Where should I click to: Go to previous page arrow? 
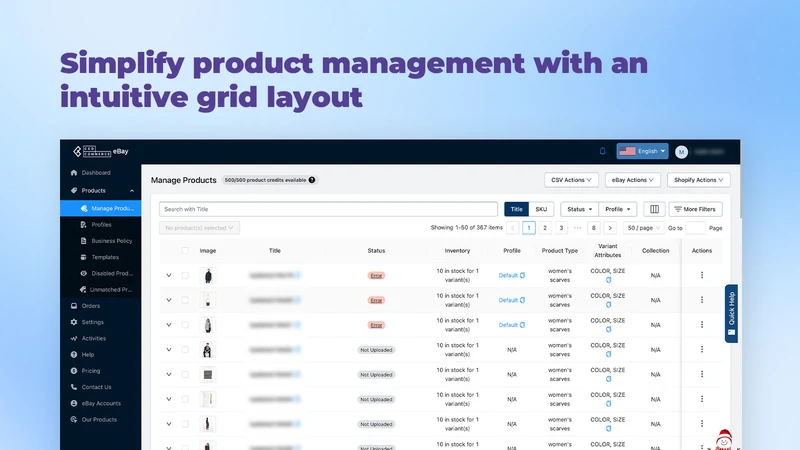(513, 228)
